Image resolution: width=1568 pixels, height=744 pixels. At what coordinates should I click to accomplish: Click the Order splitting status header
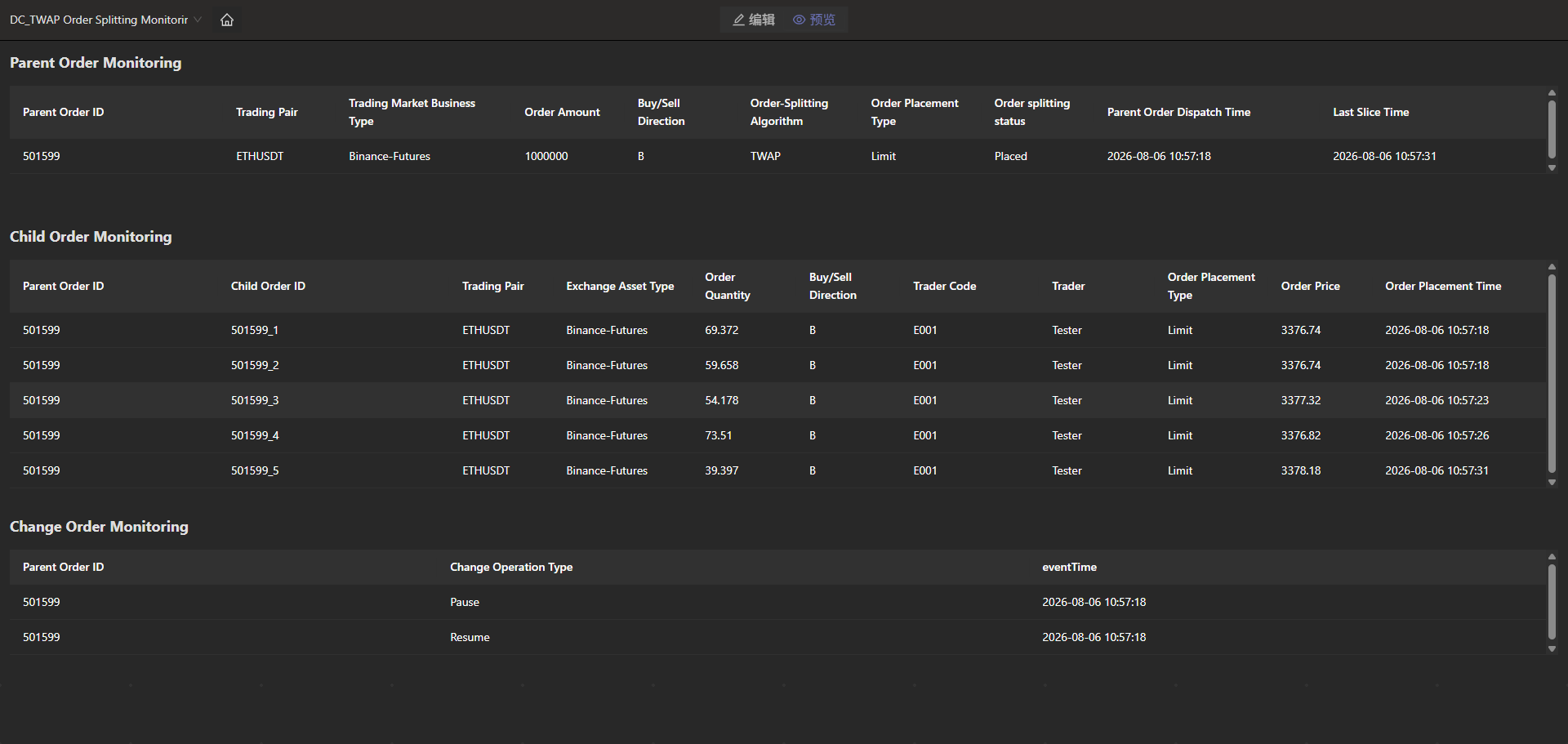(x=1031, y=112)
